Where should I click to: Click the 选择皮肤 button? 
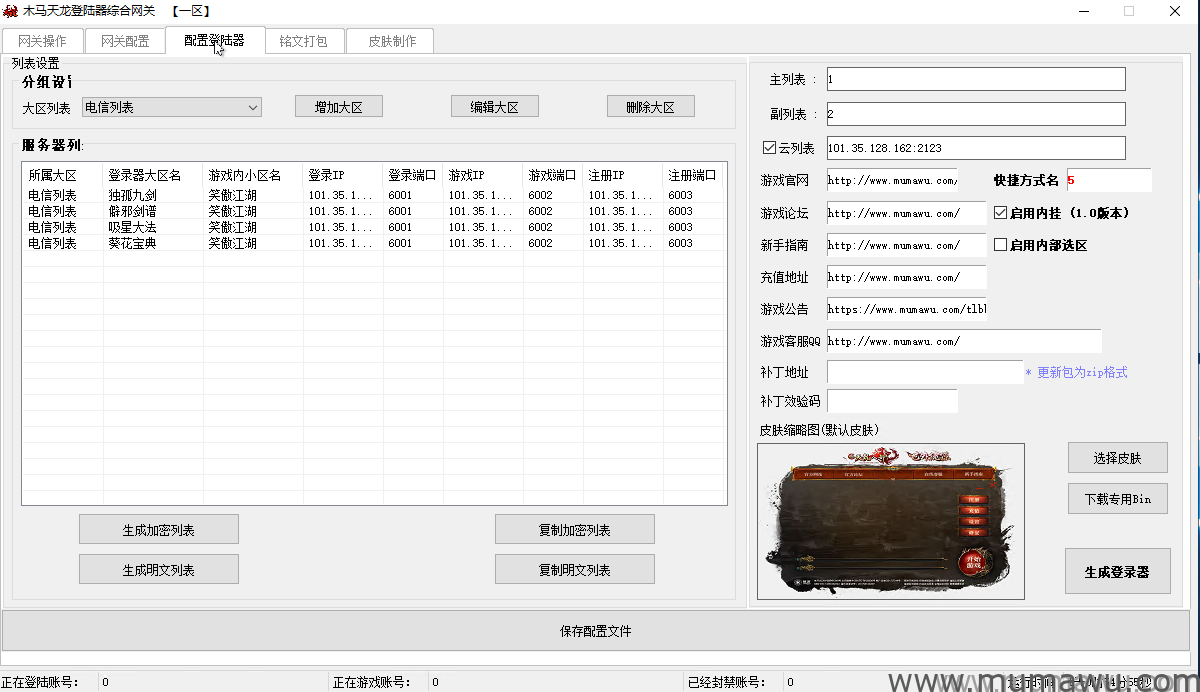1117,458
